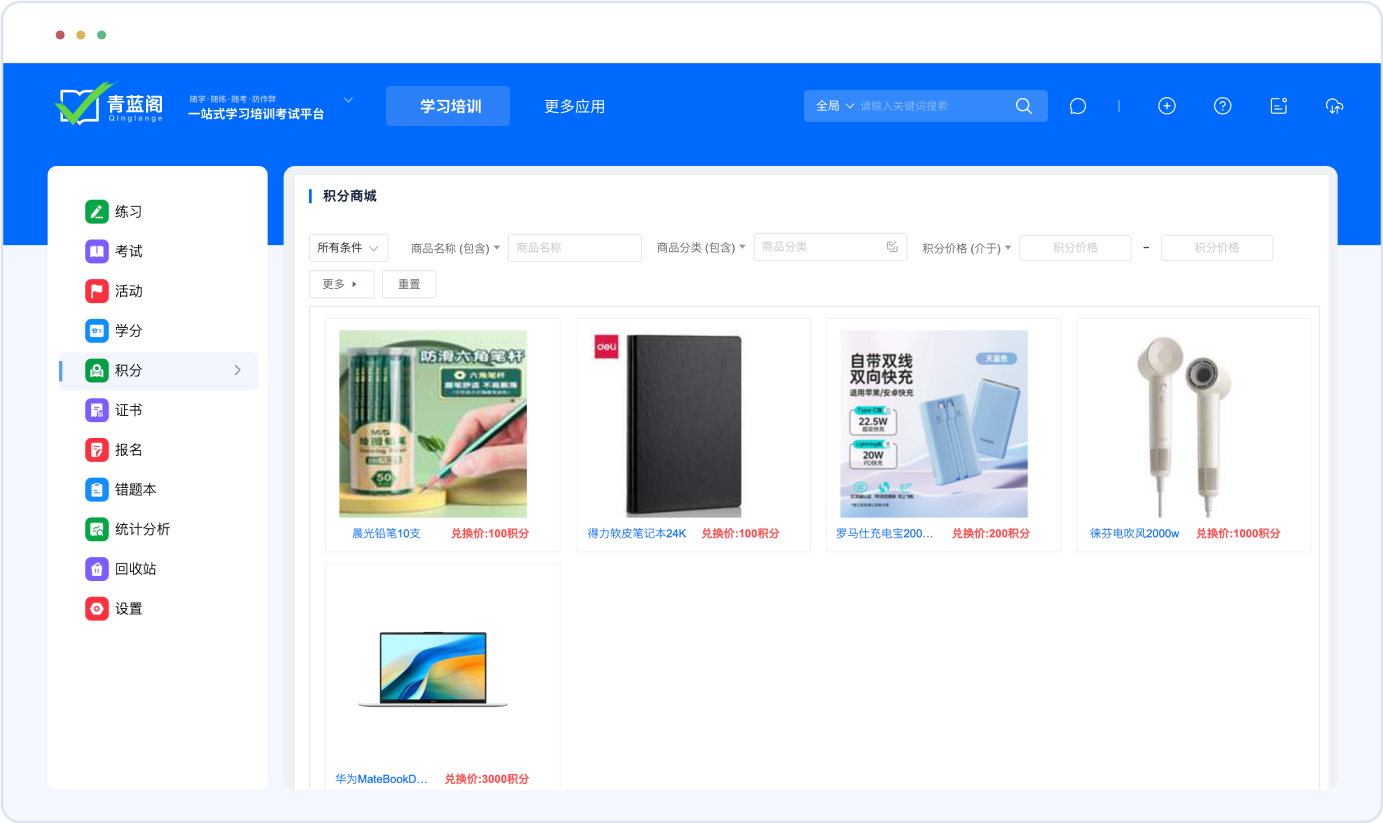
Task: Click the plus circle add icon
Action: (x=1166, y=106)
